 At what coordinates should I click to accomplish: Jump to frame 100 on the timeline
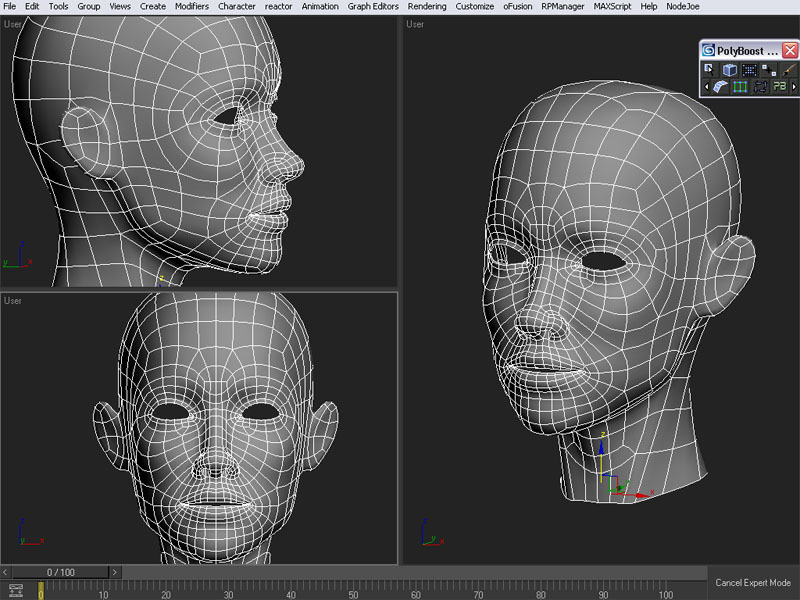665,594
